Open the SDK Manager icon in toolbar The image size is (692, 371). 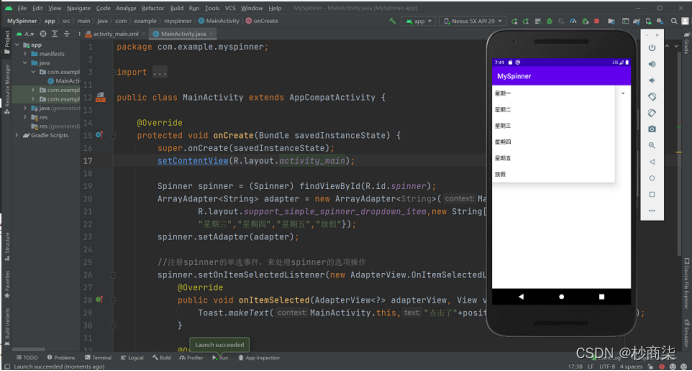[660, 21]
